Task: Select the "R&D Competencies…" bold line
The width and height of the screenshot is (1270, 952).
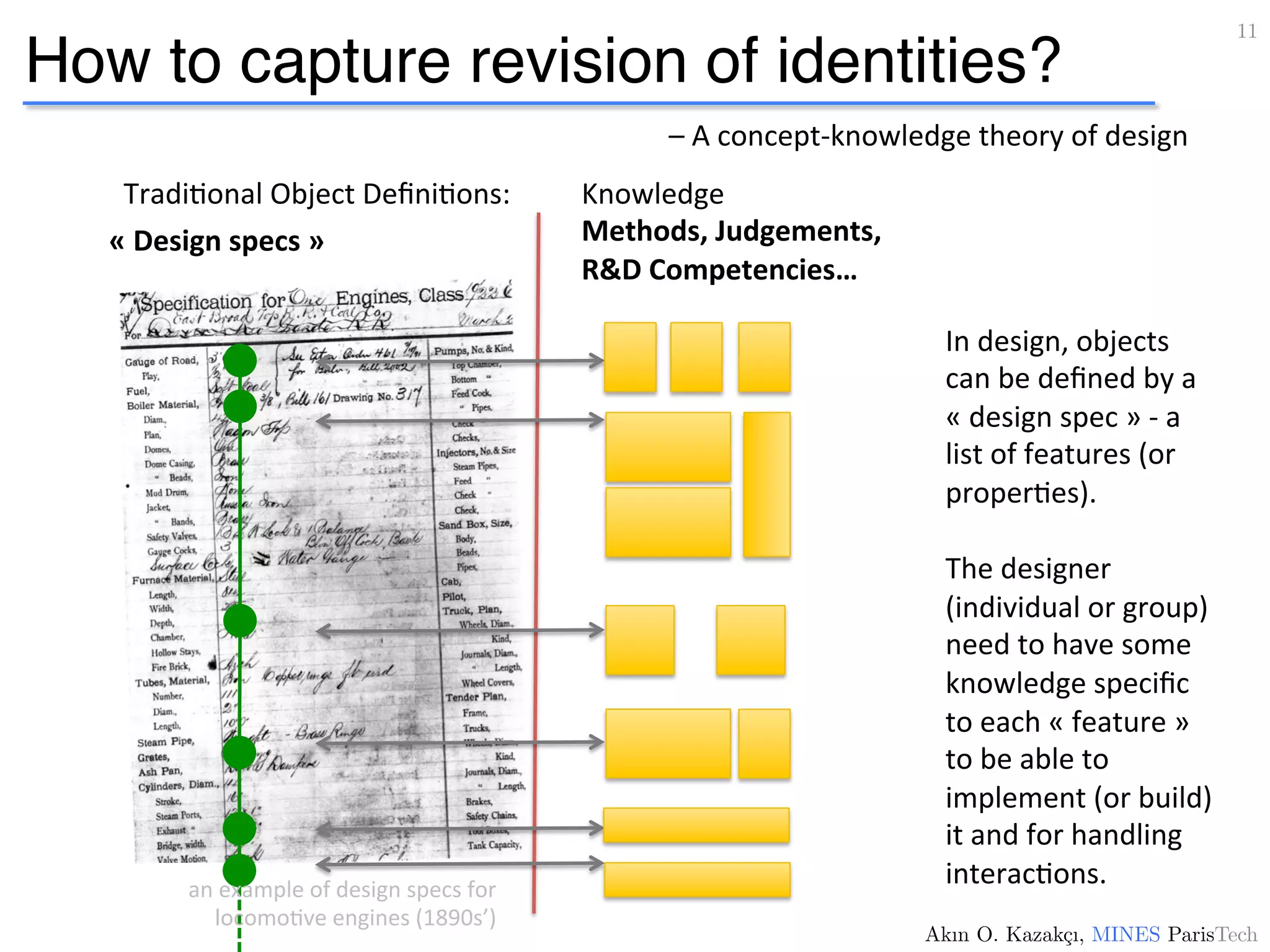Action: tap(719, 270)
